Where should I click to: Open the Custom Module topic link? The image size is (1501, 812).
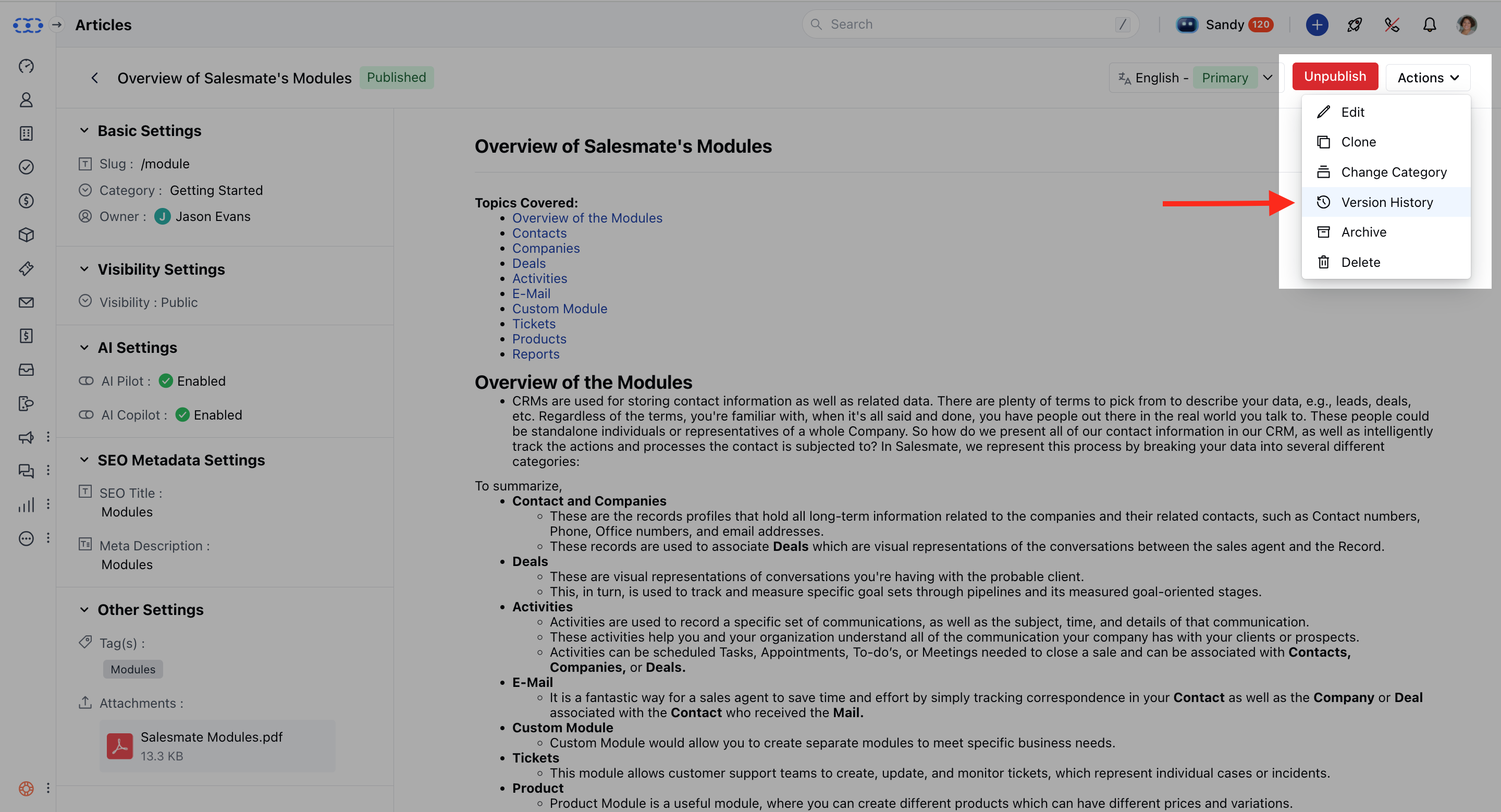click(559, 309)
